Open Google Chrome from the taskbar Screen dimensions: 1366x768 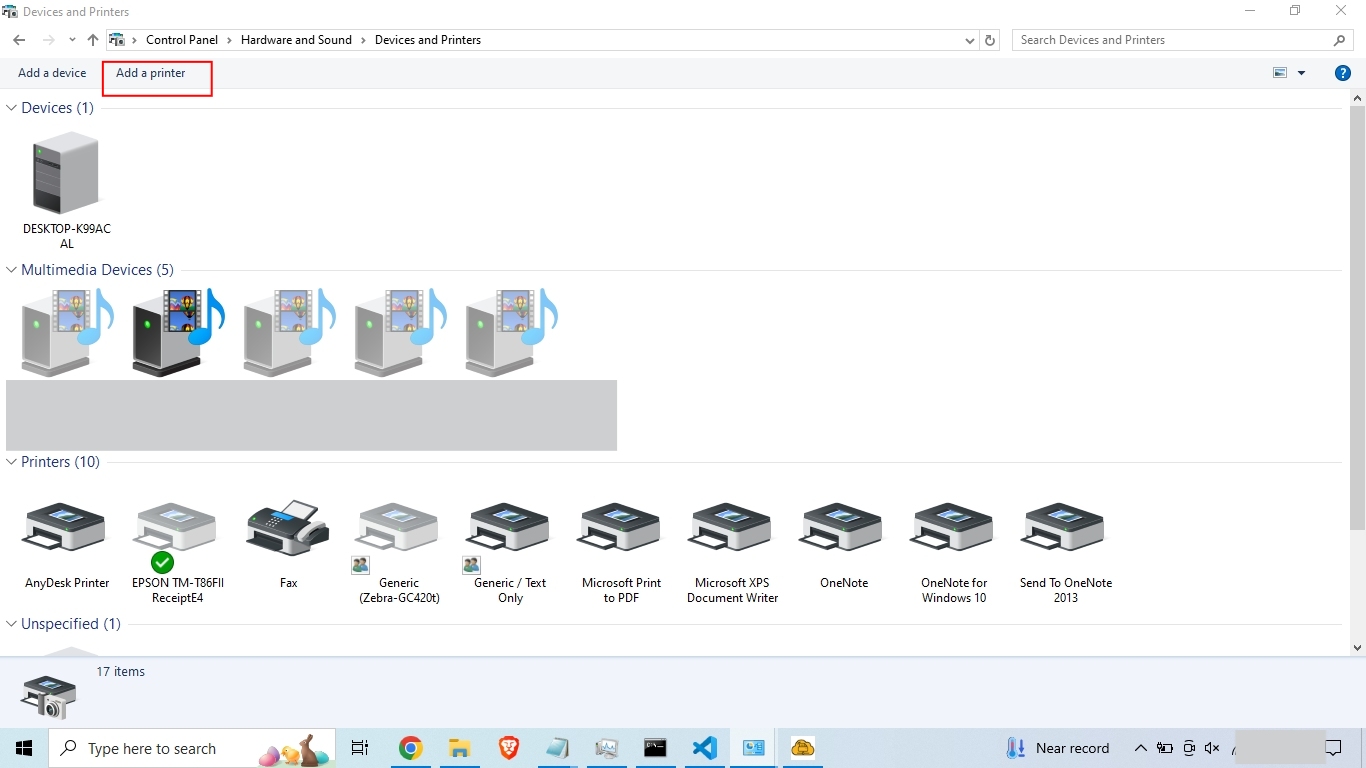(410, 748)
